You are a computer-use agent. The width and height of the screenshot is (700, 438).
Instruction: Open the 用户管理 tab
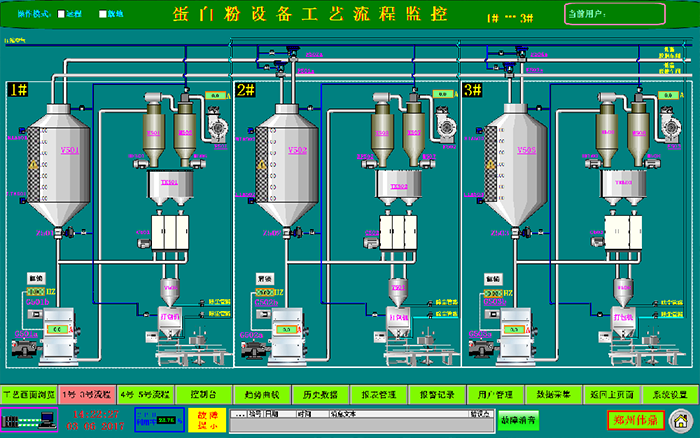tap(495, 395)
